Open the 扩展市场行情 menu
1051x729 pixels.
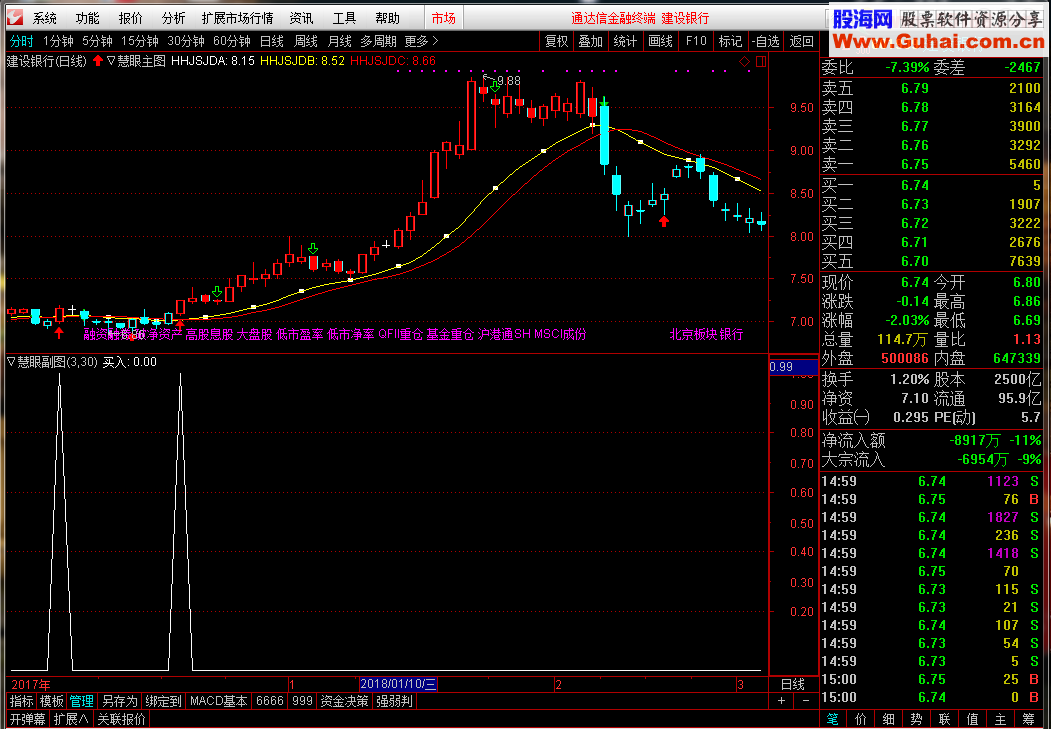[237, 18]
